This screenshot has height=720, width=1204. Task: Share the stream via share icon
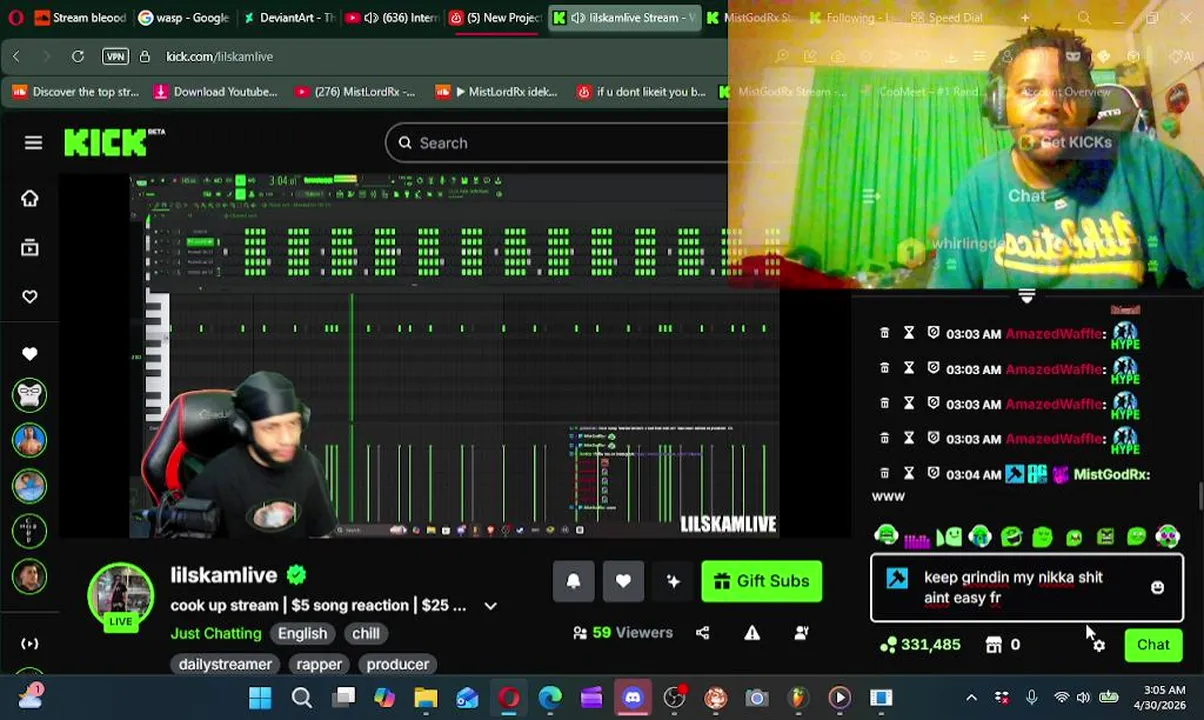[x=702, y=632]
